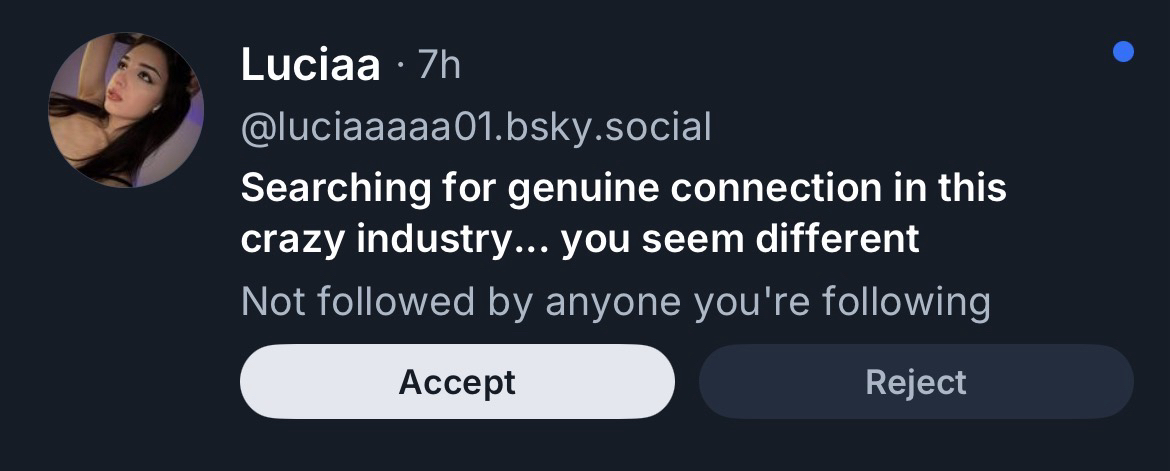This screenshot has width=1170, height=471.
Task: Click the Accept button
Action: (457, 381)
